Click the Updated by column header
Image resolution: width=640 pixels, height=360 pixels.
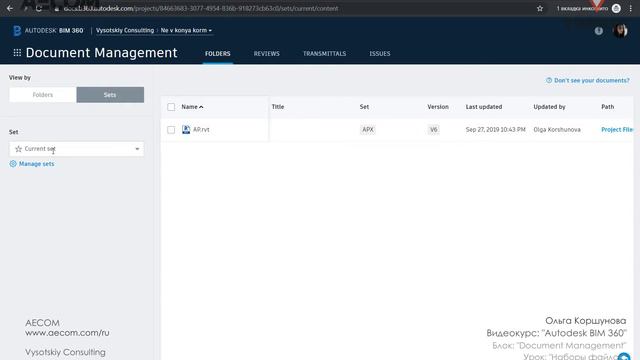(549, 107)
